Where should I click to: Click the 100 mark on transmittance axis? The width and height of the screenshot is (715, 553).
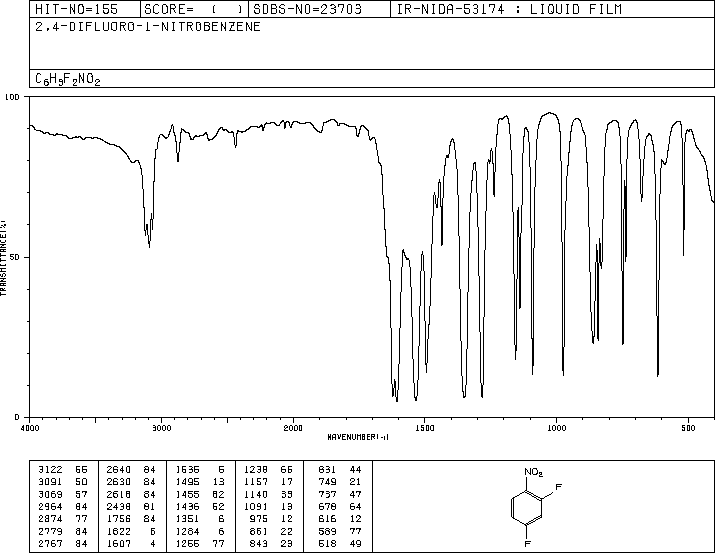[x=12, y=97]
